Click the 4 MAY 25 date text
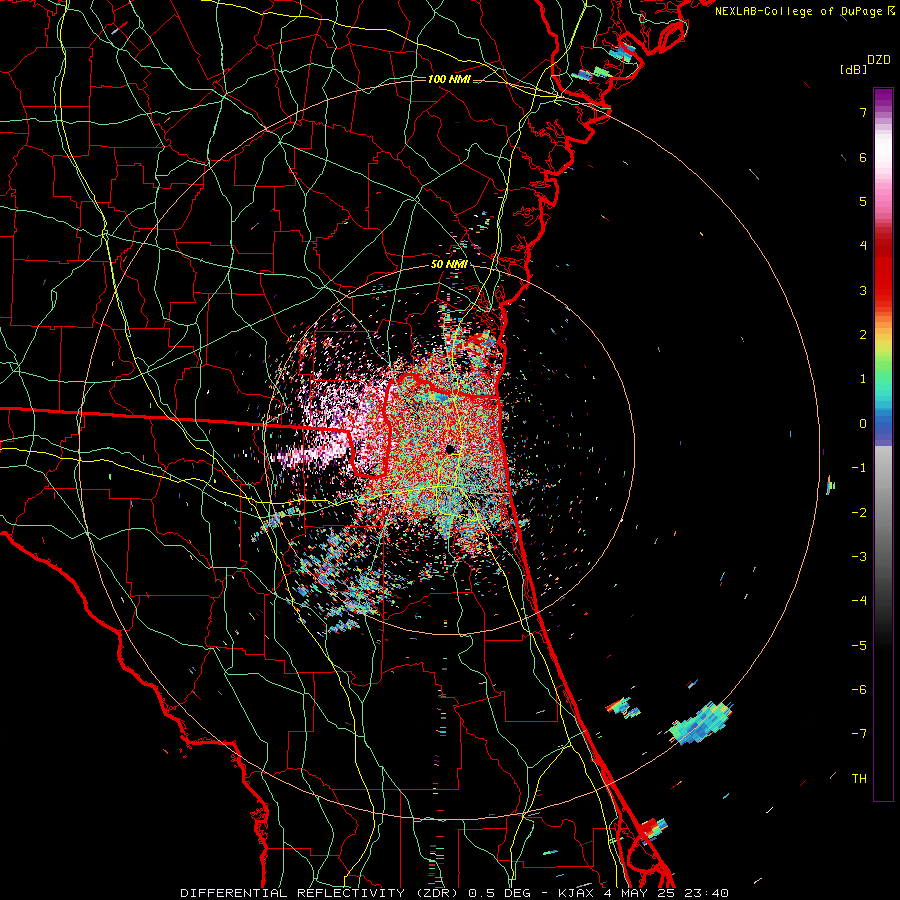The height and width of the screenshot is (900, 900). tap(641, 893)
